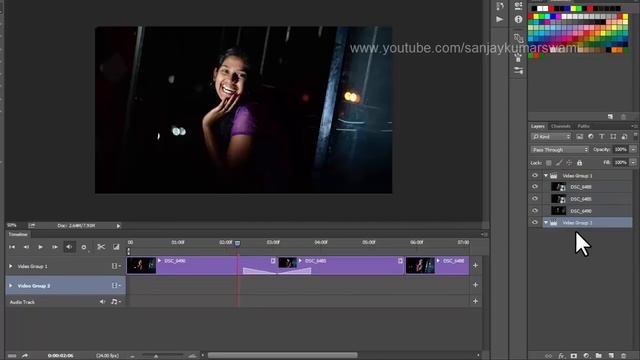Image resolution: width=640 pixels, height=360 pixels.
Task: Click the zoom percentage field in status bar
Action: (x=12, y=225)
